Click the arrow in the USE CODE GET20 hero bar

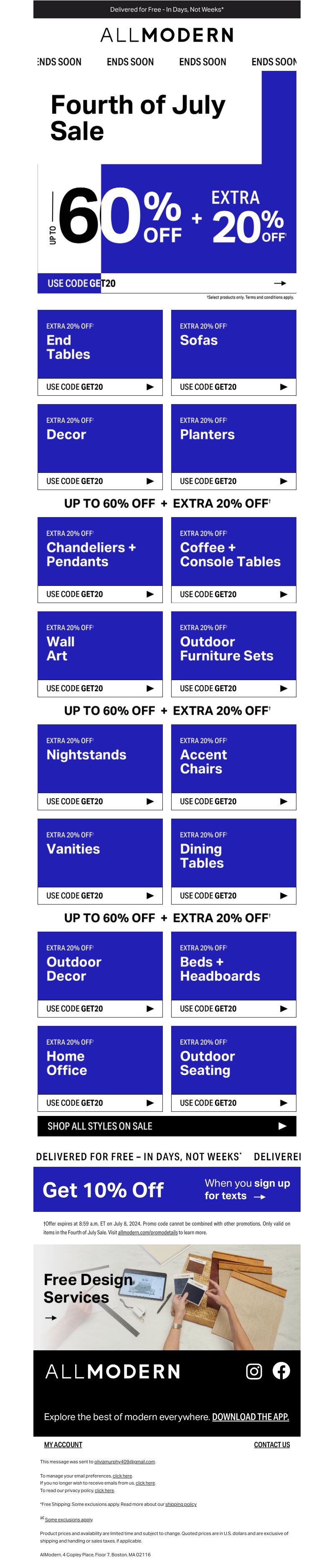pos(280,283)
